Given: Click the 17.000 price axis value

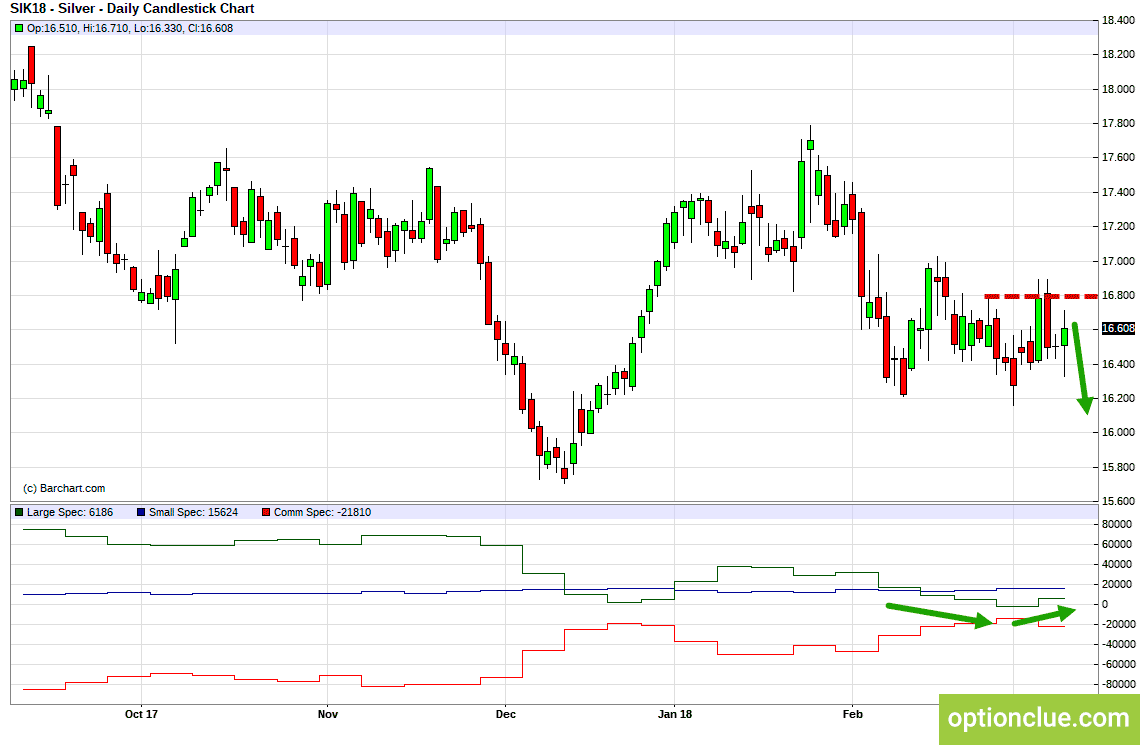Looking at the screenshot, I should tap(1118, 261).
